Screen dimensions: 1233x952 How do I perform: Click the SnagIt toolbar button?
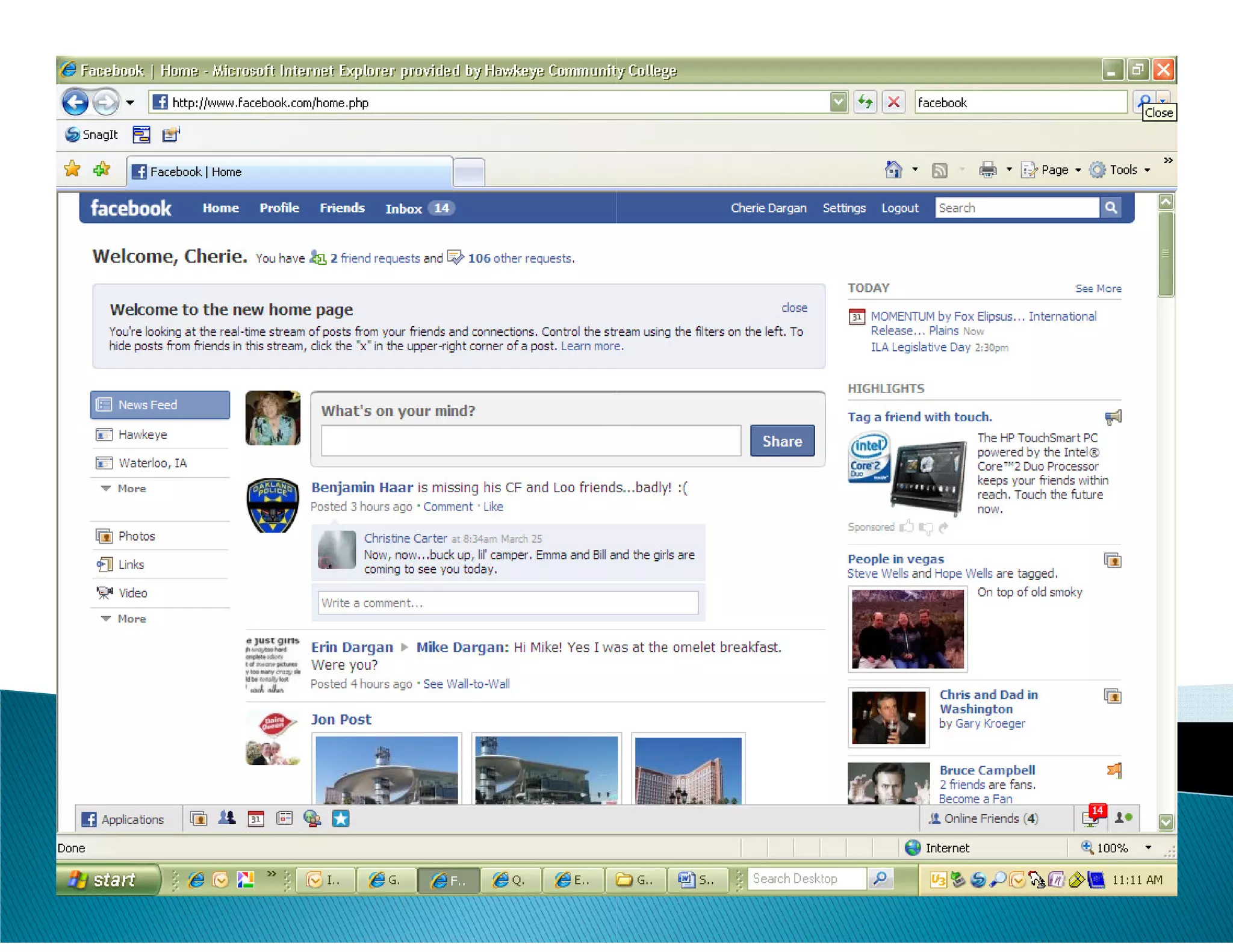(x=92, y=134)
